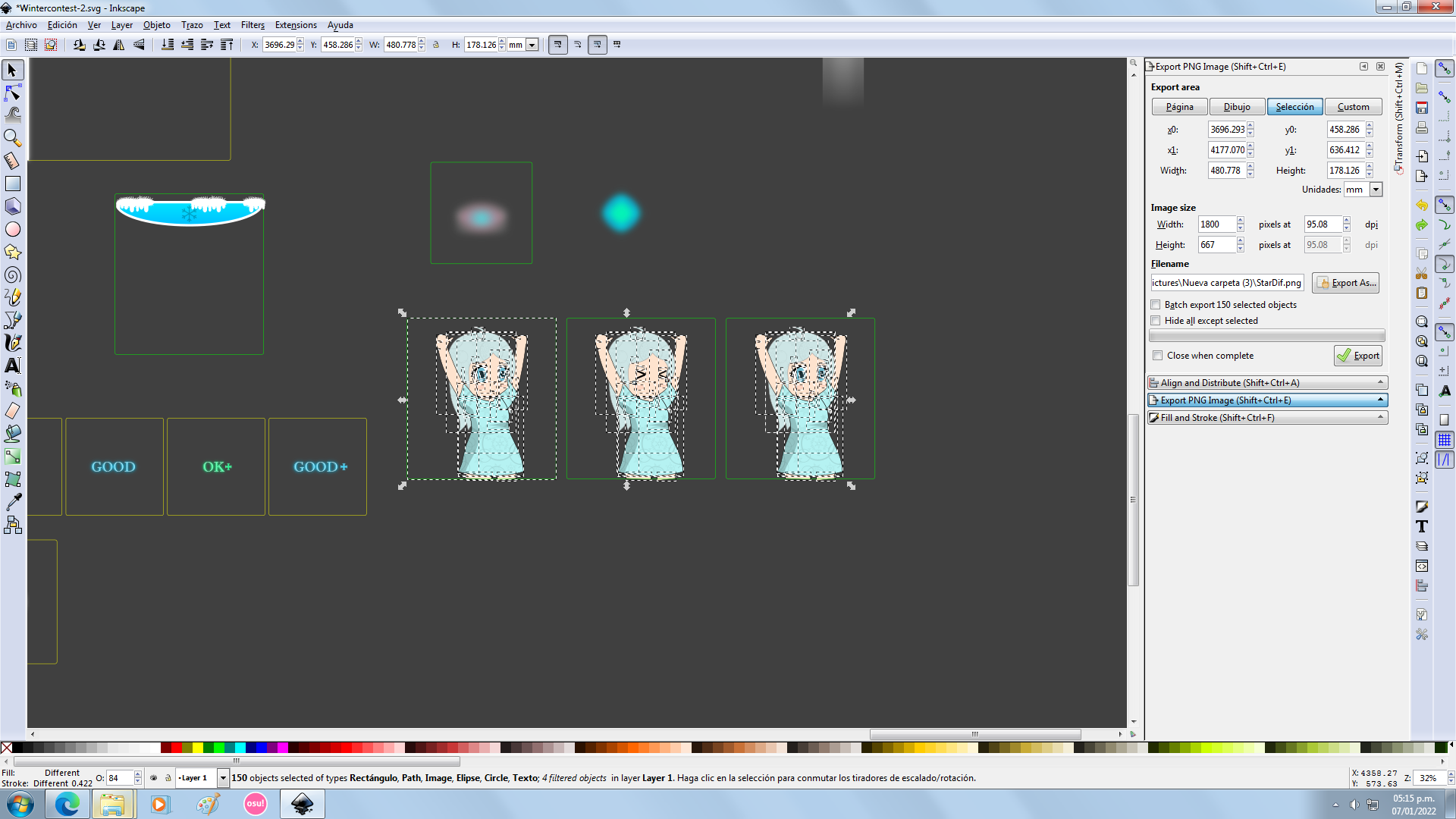
Task: Choose the zoom magnifier tool
Action: pyautogui.click(x=12, y=138)
